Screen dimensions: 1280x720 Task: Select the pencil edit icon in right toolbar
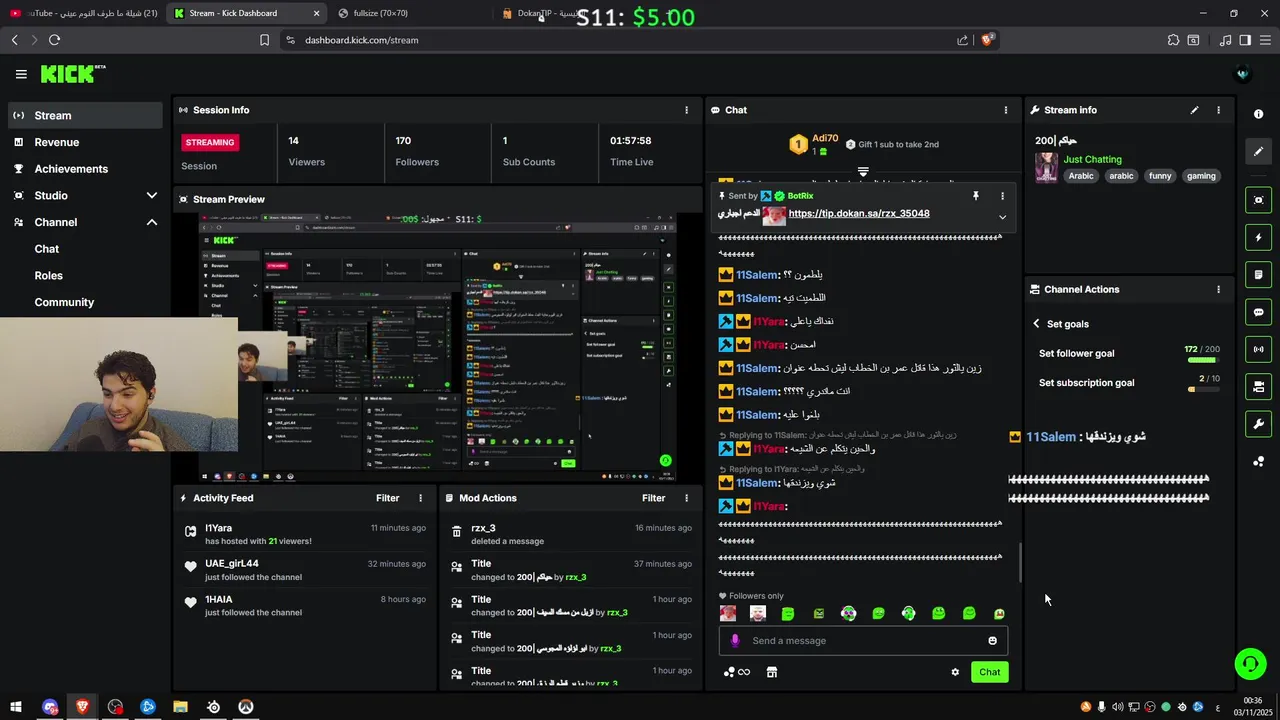(x=1259, y=151)
